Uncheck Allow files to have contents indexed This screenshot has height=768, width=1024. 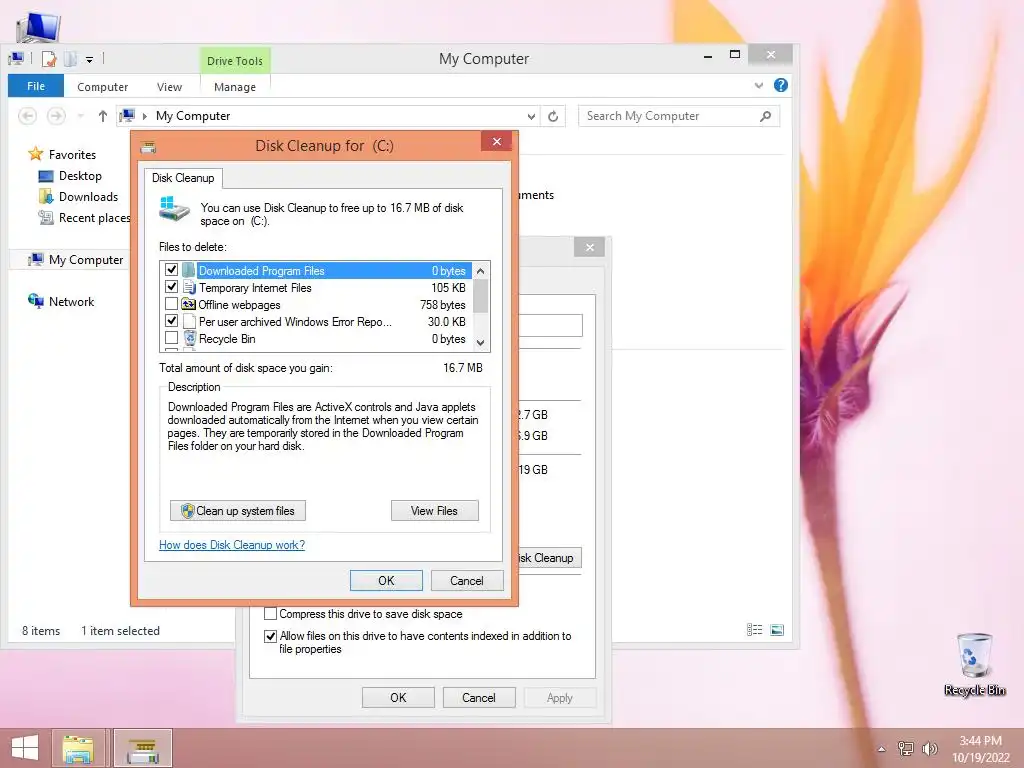(x=270, y=636)
